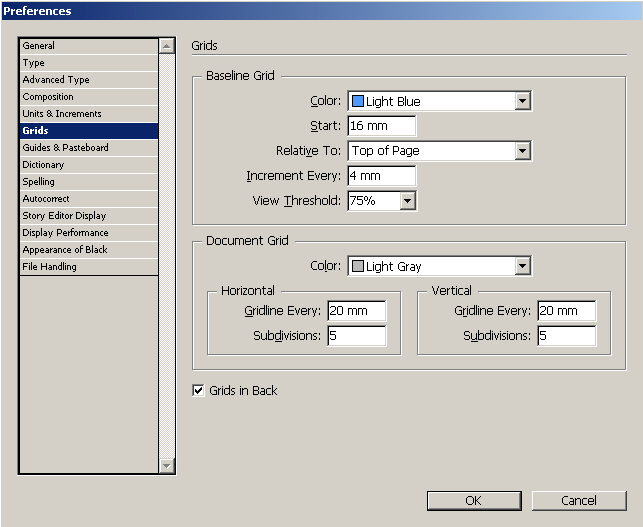Go to Display Performance preferences
The image size is (643, 527).
click(89, 233)
